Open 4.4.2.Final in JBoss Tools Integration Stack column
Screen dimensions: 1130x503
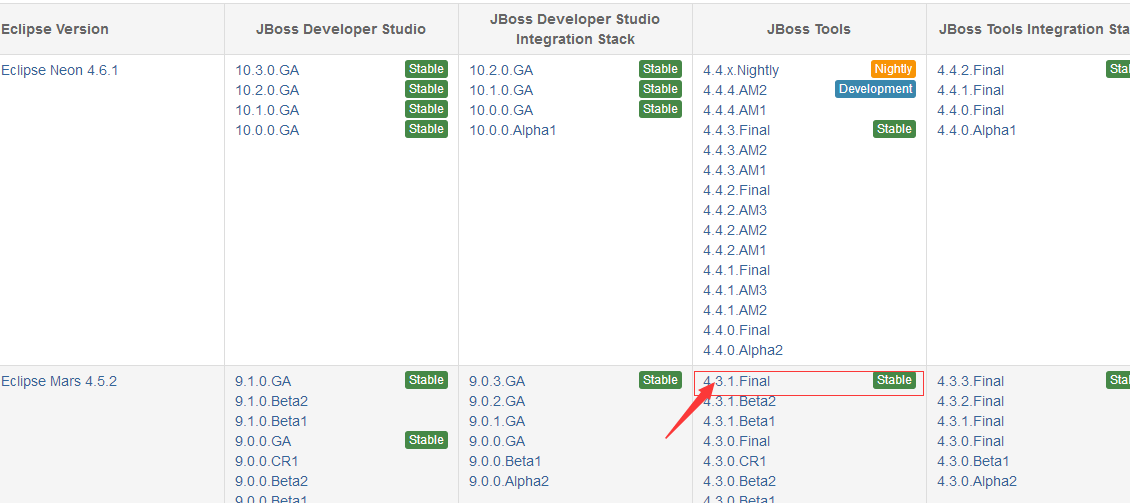[971, 71]
